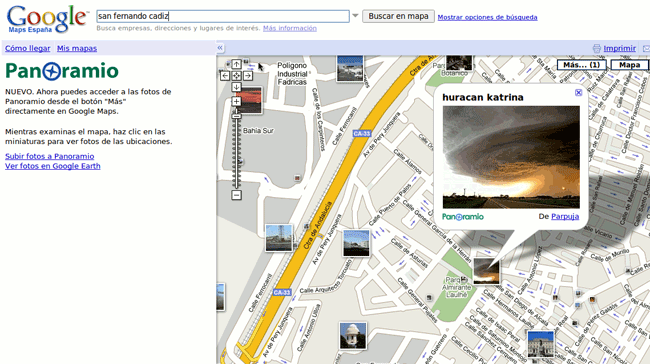Click the Ctra de Andalucia road label
The height and width of the screenshot is (364, 650).
pos(318,225)
